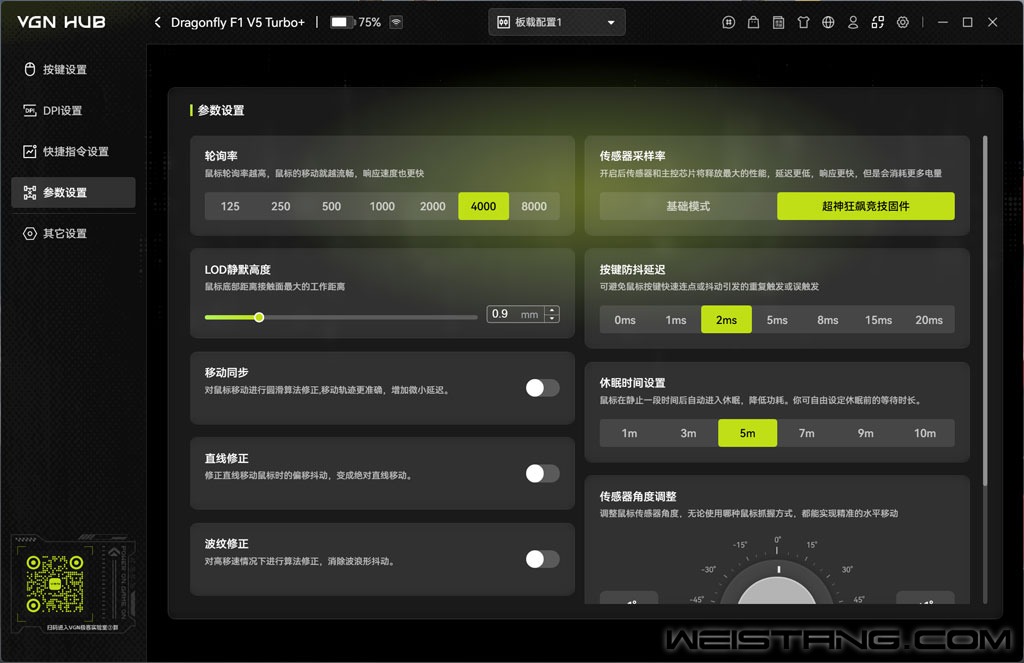
Task: Click the wireless connection status icon
Action: click(x=396, y=22)
